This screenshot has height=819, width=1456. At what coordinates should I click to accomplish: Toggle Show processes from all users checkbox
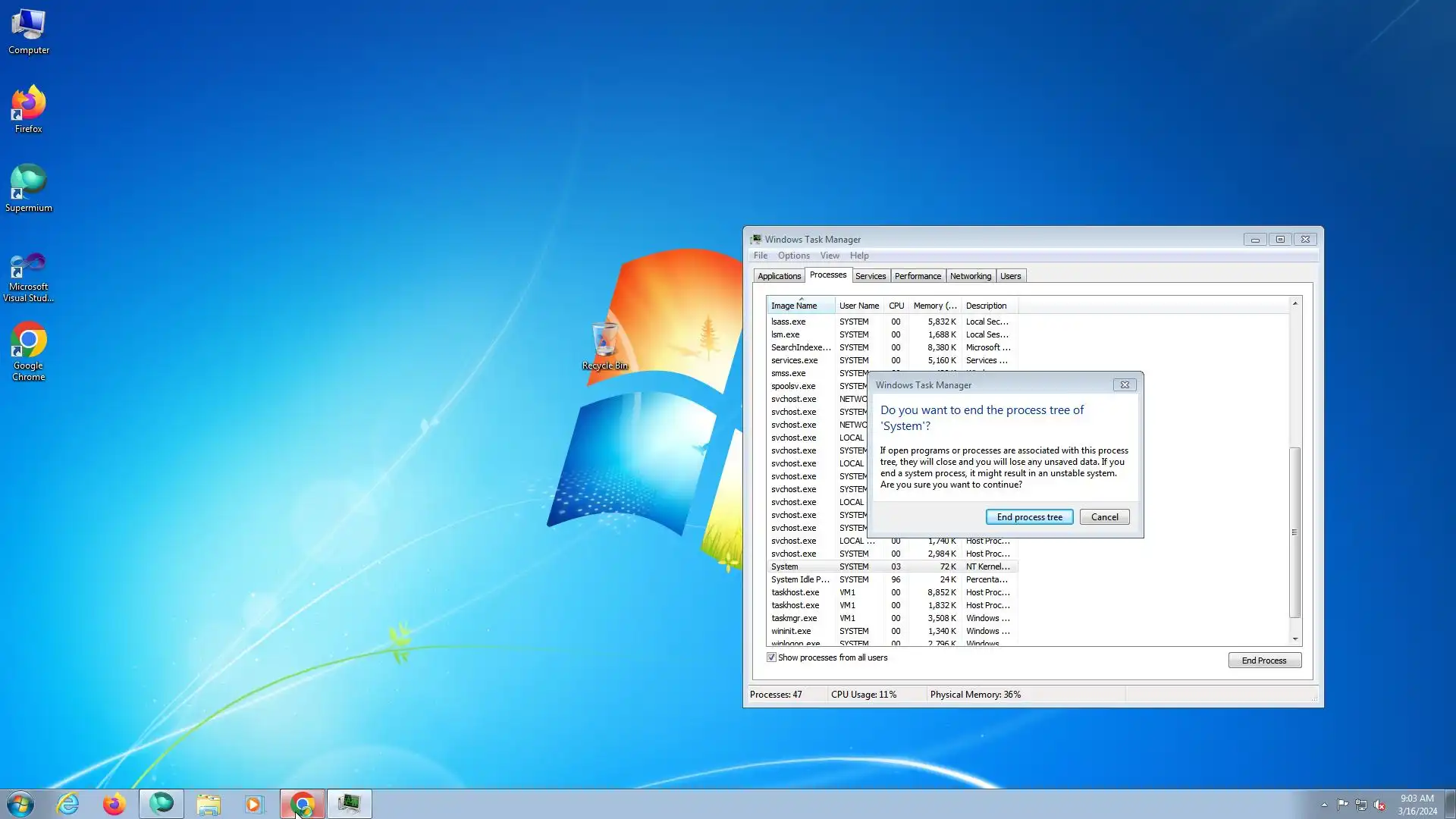point(771,657)
